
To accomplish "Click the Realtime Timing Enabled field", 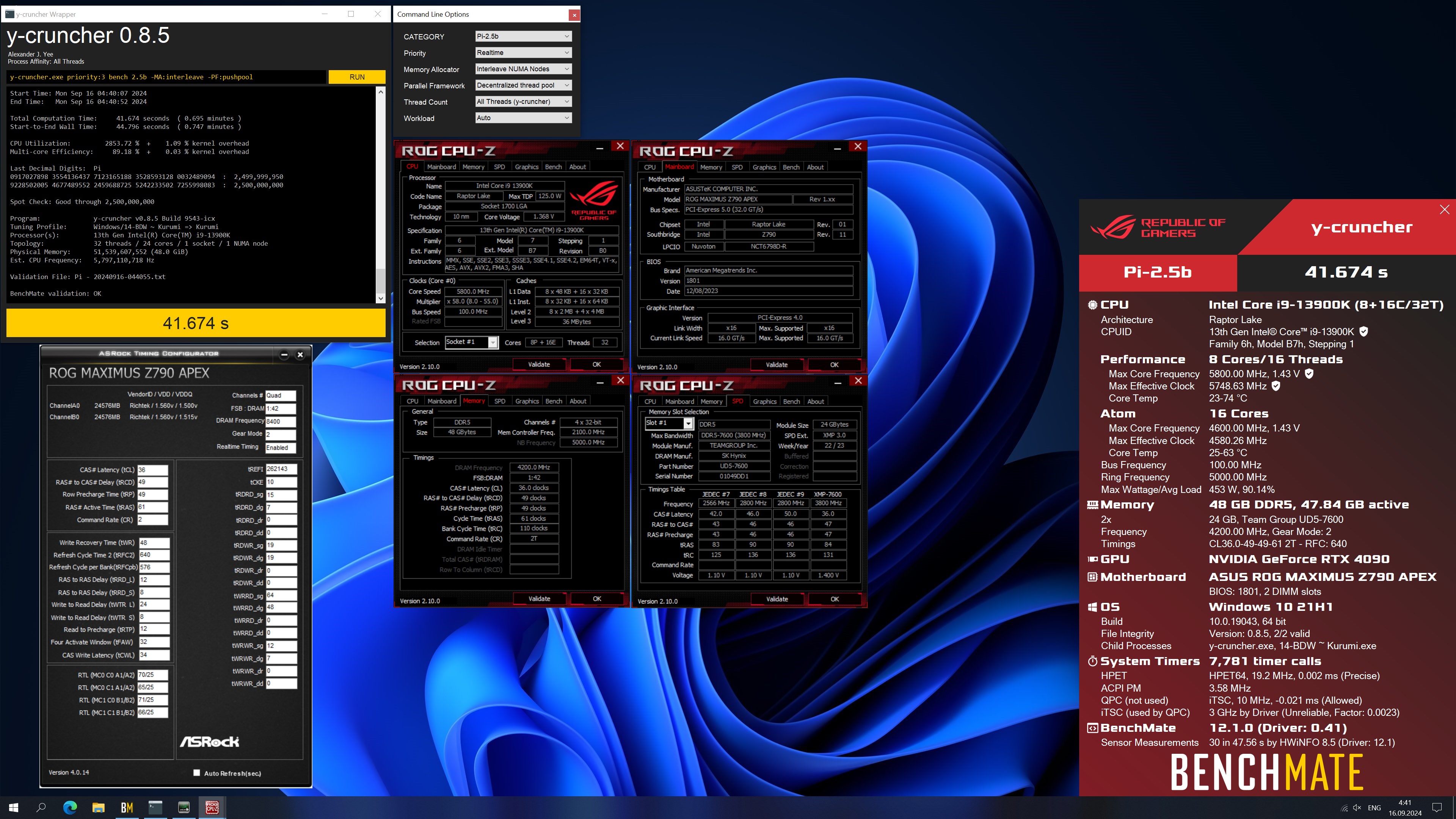I will pos(281,448).
